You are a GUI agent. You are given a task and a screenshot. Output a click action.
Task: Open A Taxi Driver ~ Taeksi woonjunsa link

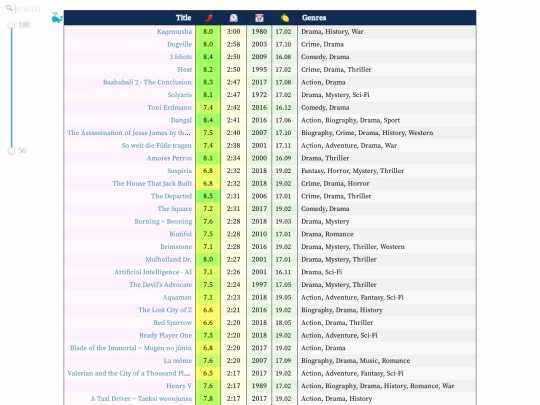141,398
